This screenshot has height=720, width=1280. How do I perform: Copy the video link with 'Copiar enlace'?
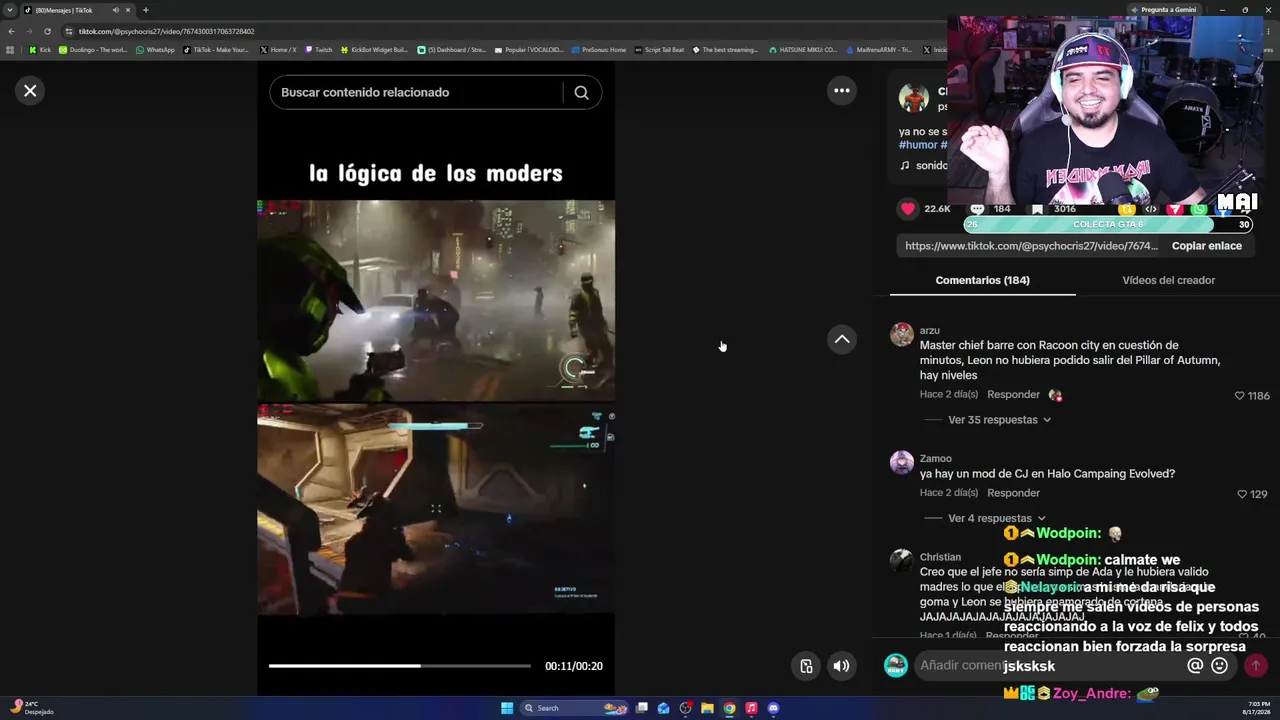[x=1206, y=246]
